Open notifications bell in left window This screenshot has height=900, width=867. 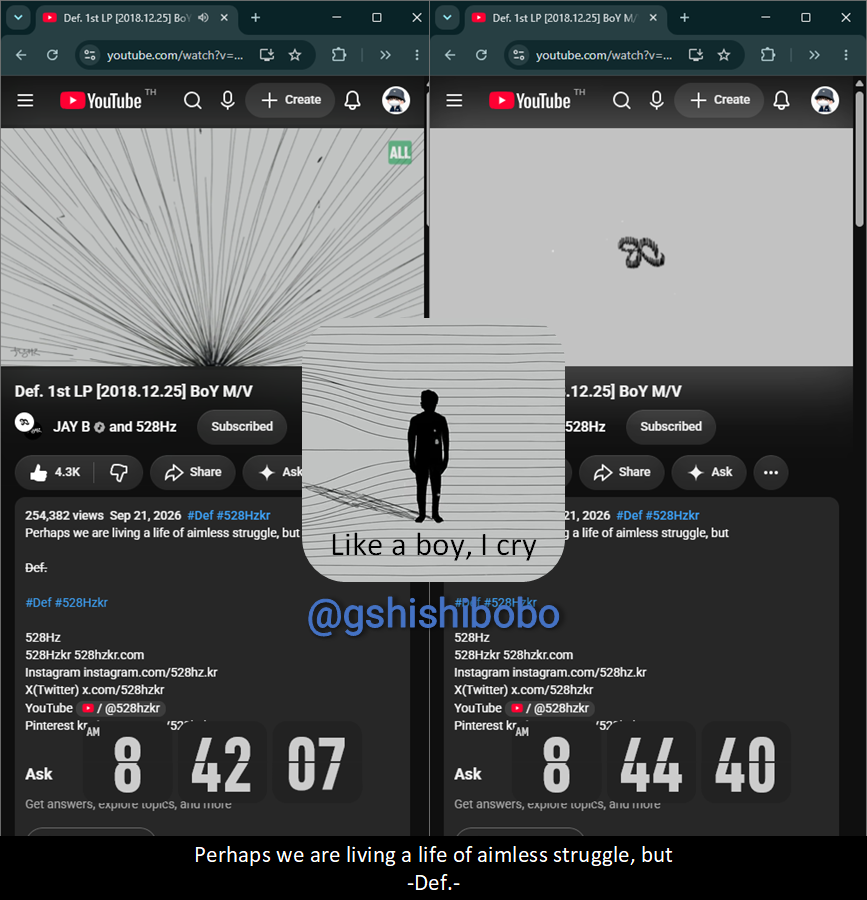pos(352,101)
